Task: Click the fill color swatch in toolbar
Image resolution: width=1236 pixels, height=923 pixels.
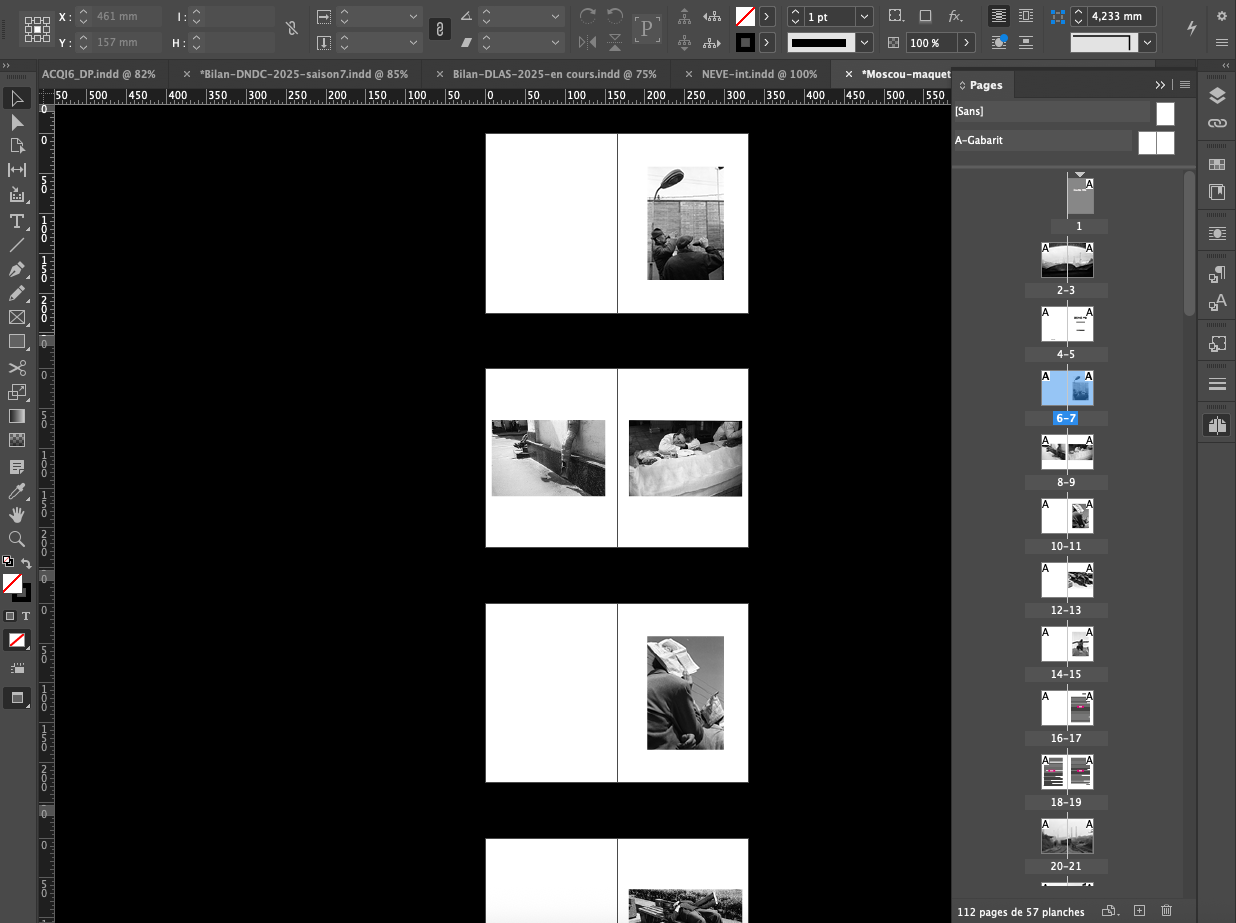Action: pyautogui.click(x=12, y=583)
